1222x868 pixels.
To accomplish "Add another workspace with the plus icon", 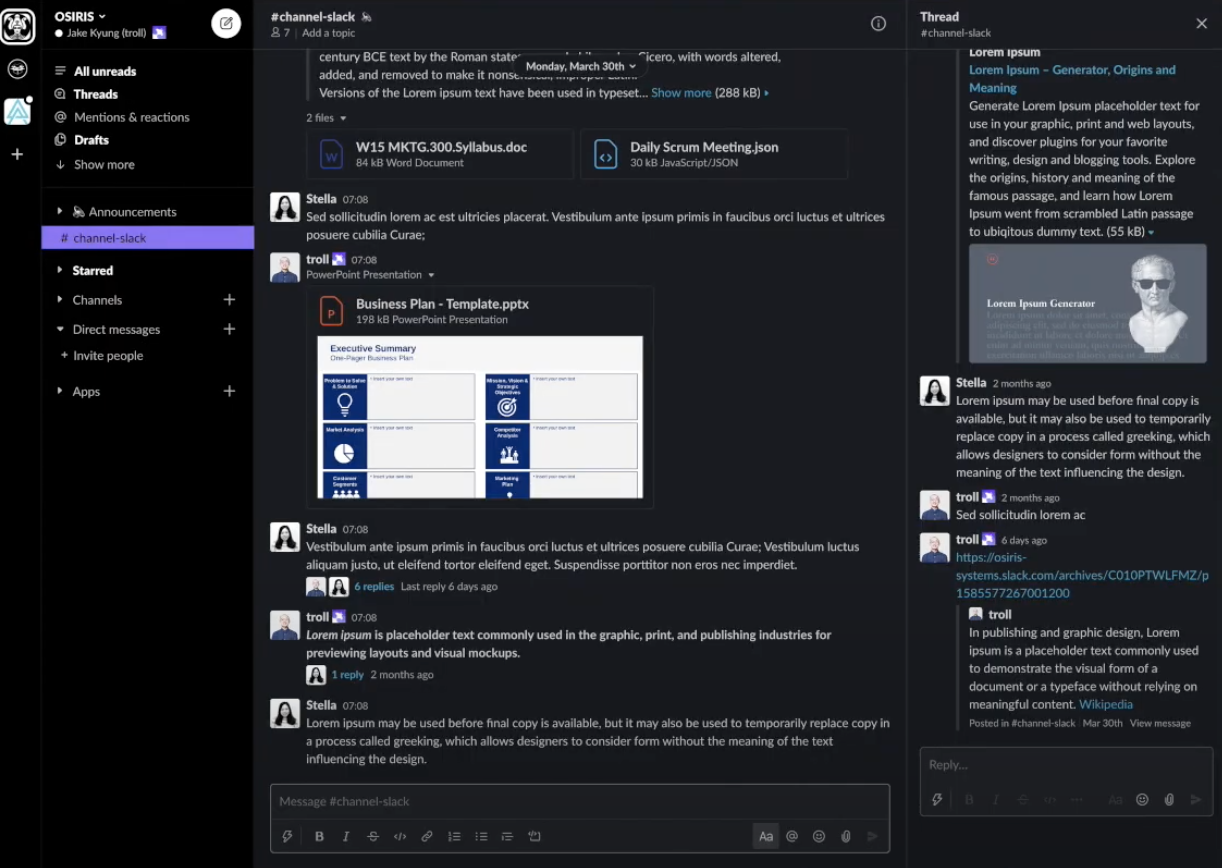I will [x=17, y=154].
